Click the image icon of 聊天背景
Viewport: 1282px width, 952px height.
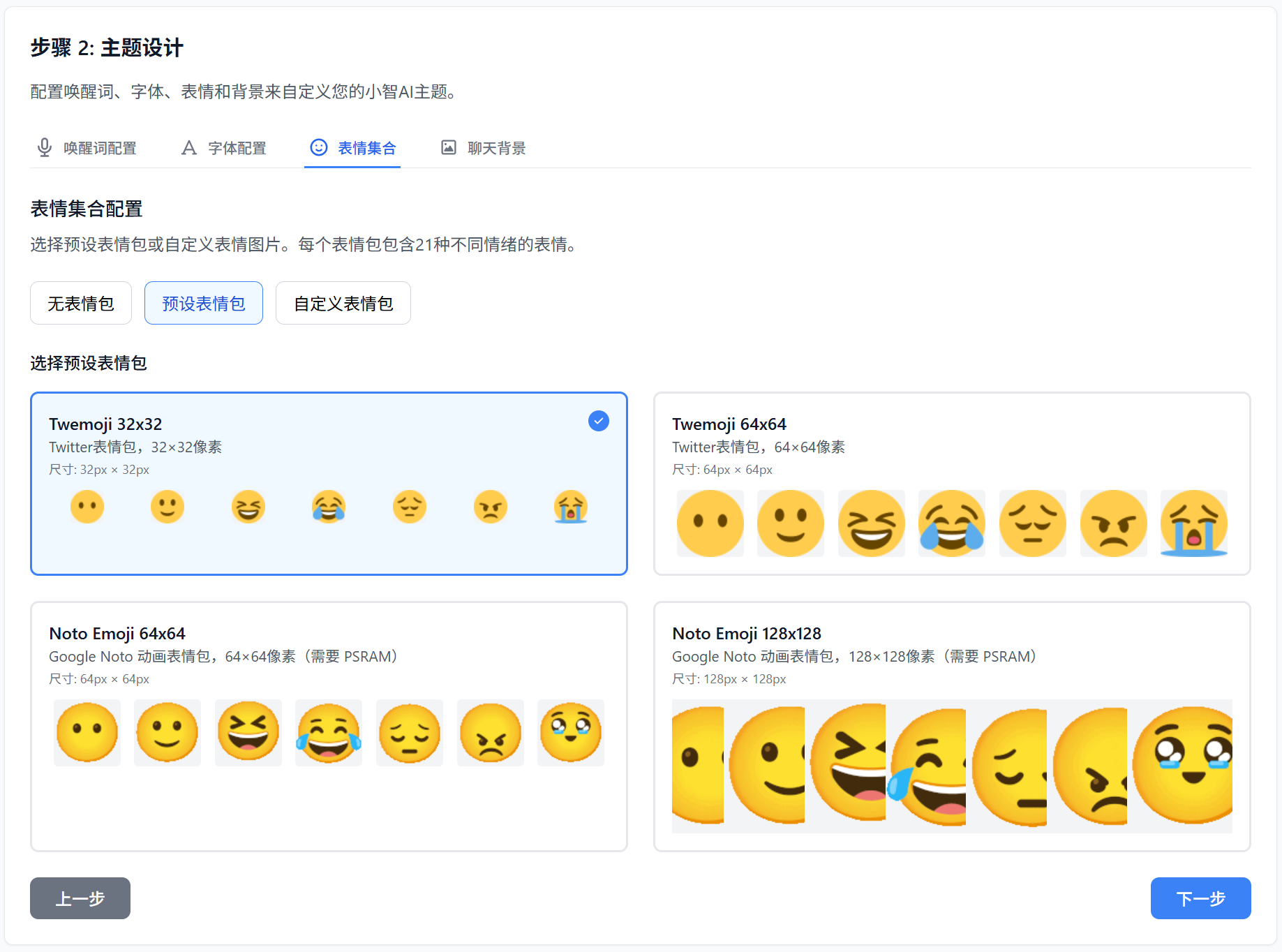coord(449,147)
